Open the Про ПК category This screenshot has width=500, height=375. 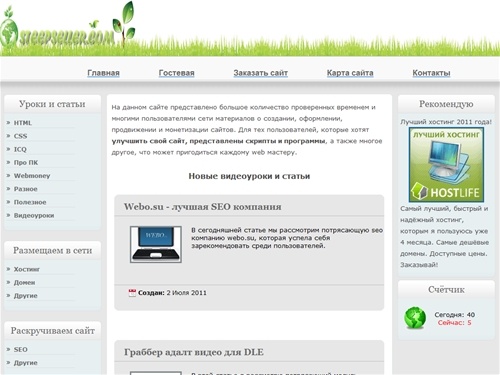coord(26,163)
